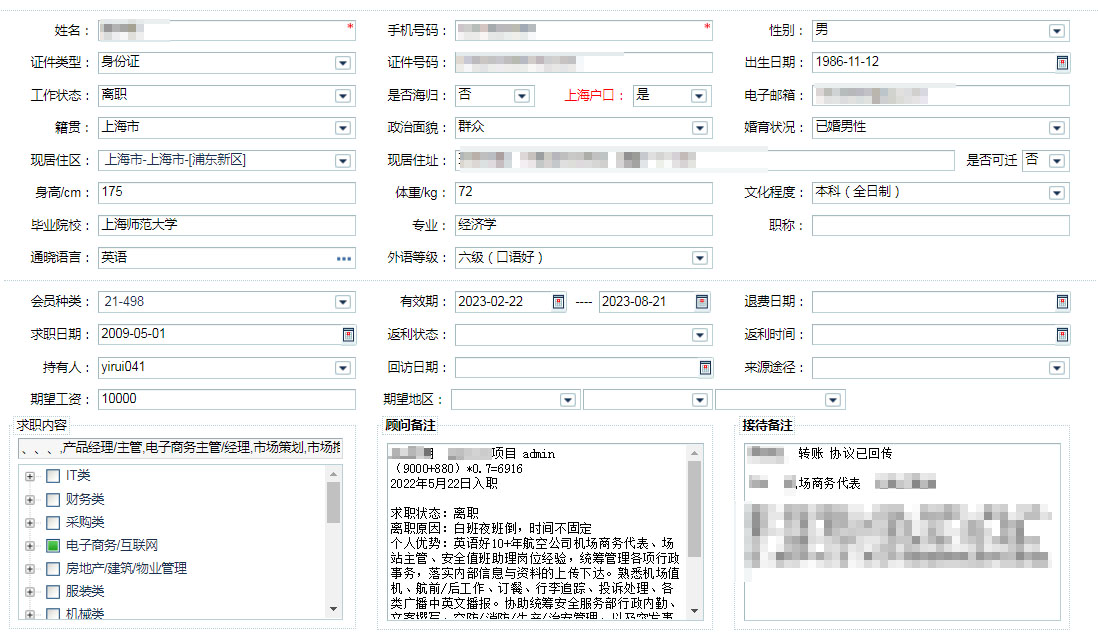The width and height of the screenshot is (1098, 632).
Task: Check the 房地产/建筑/物业管理 checkbox
Action: [53, 569]
